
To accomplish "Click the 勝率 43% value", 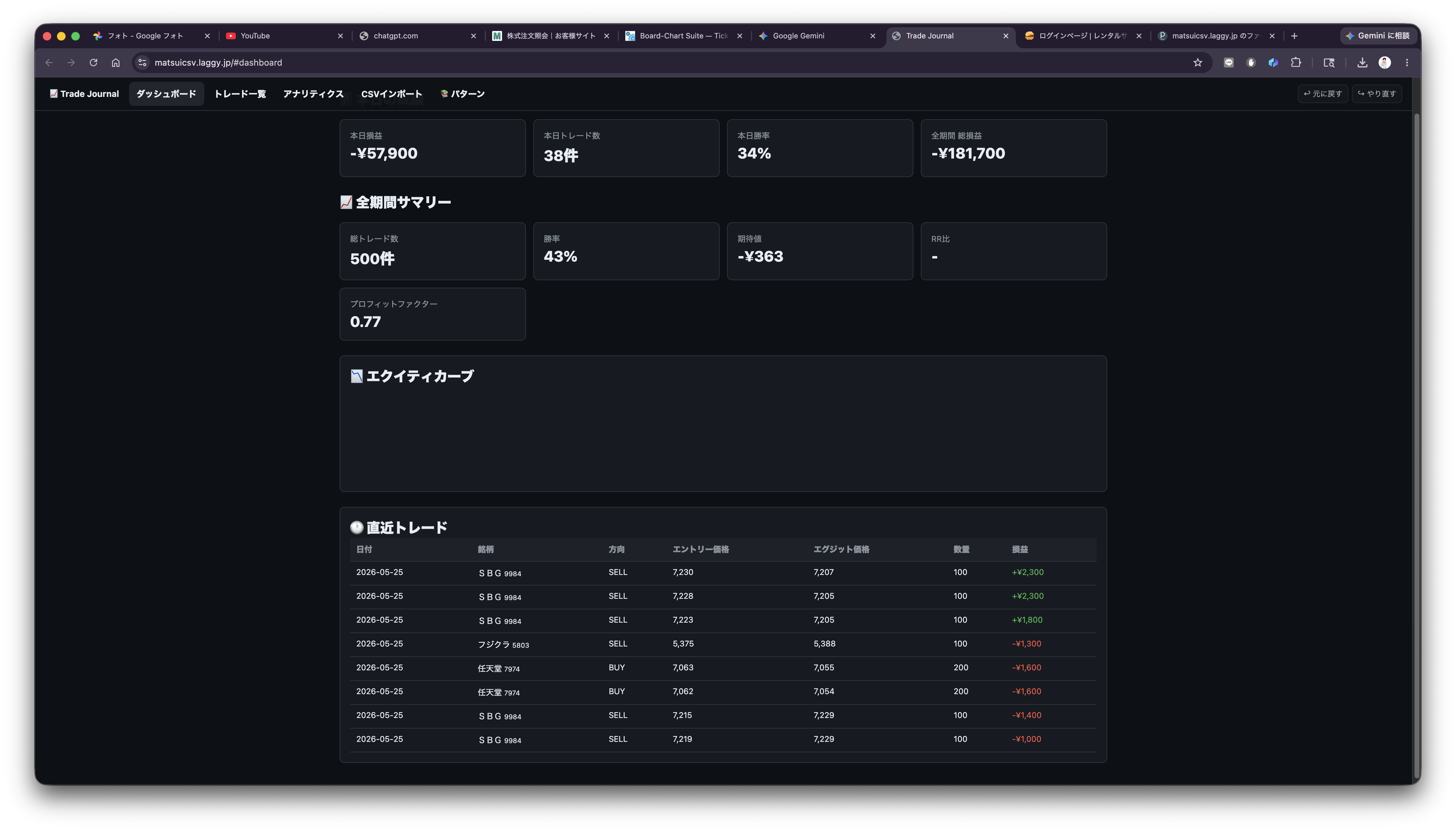I will tap(560, 257).
